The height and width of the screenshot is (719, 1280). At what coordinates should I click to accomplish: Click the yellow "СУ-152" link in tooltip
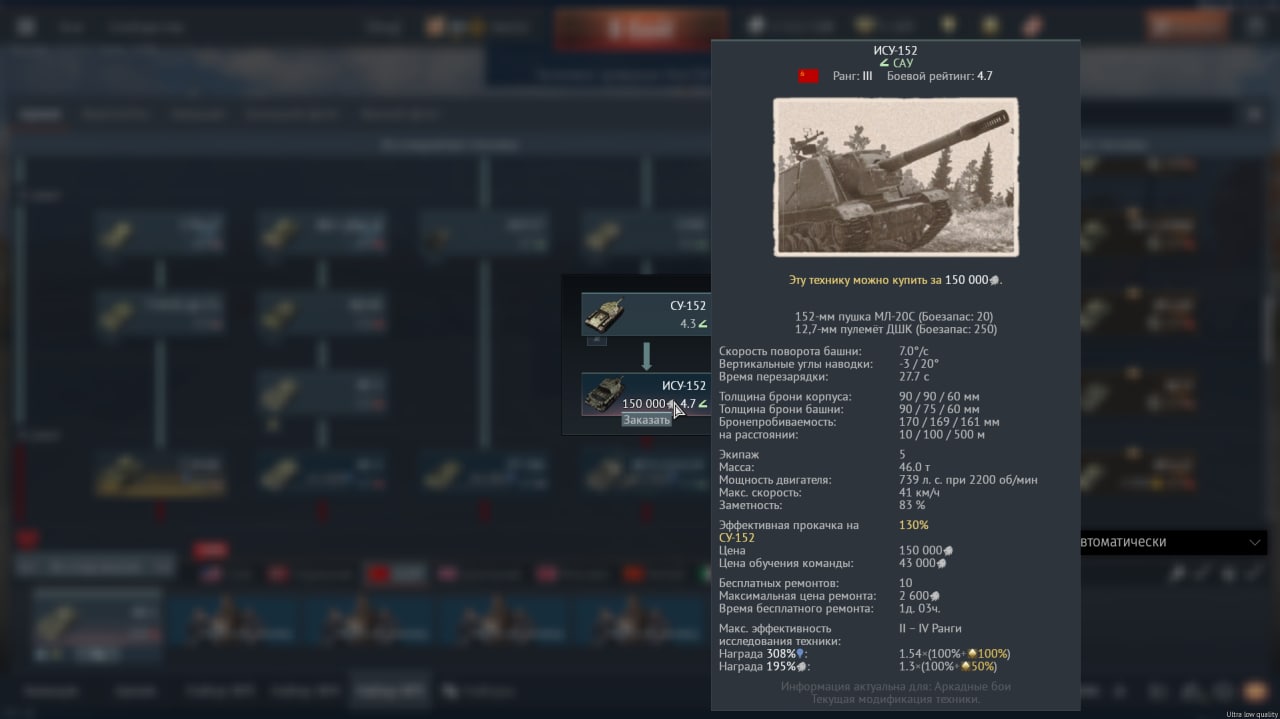737,538
